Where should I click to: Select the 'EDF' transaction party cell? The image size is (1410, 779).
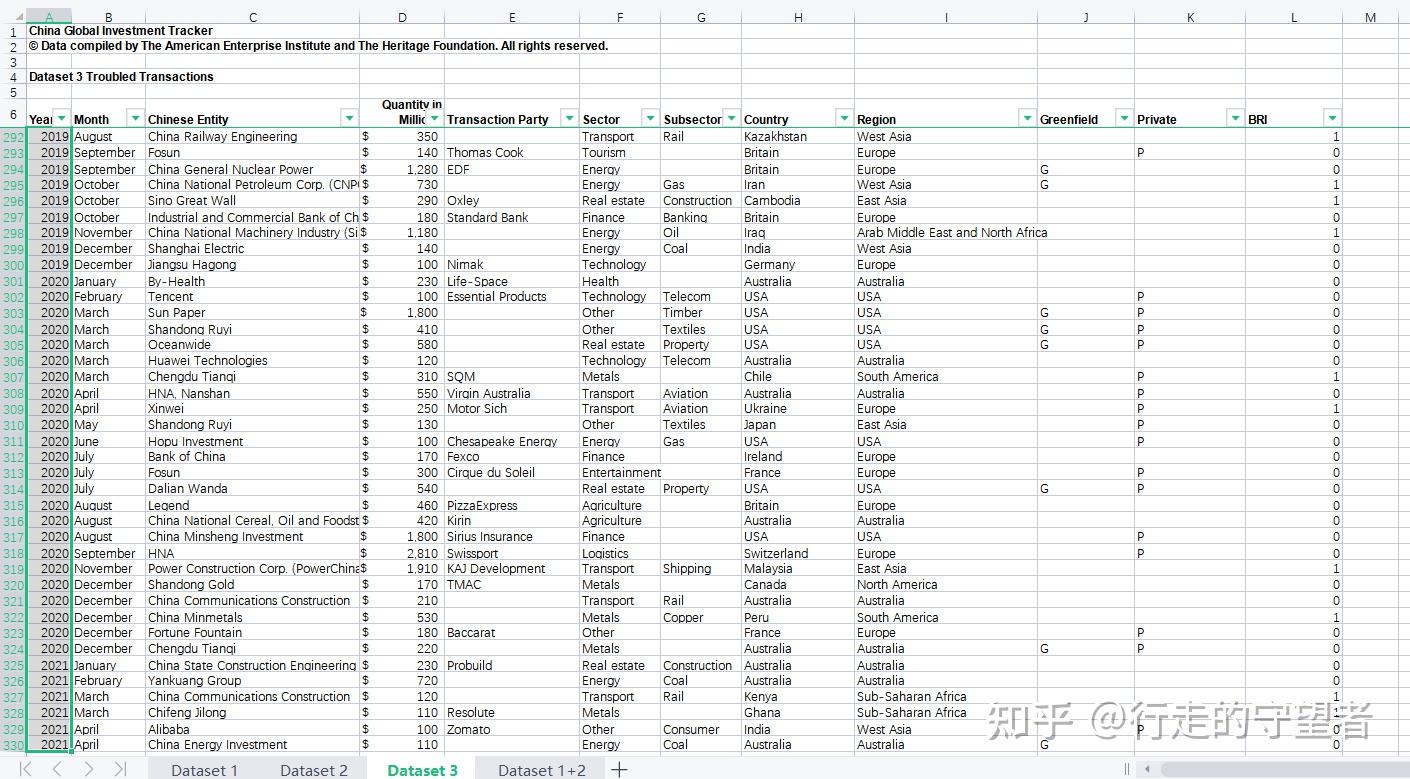tap(512, 169)
